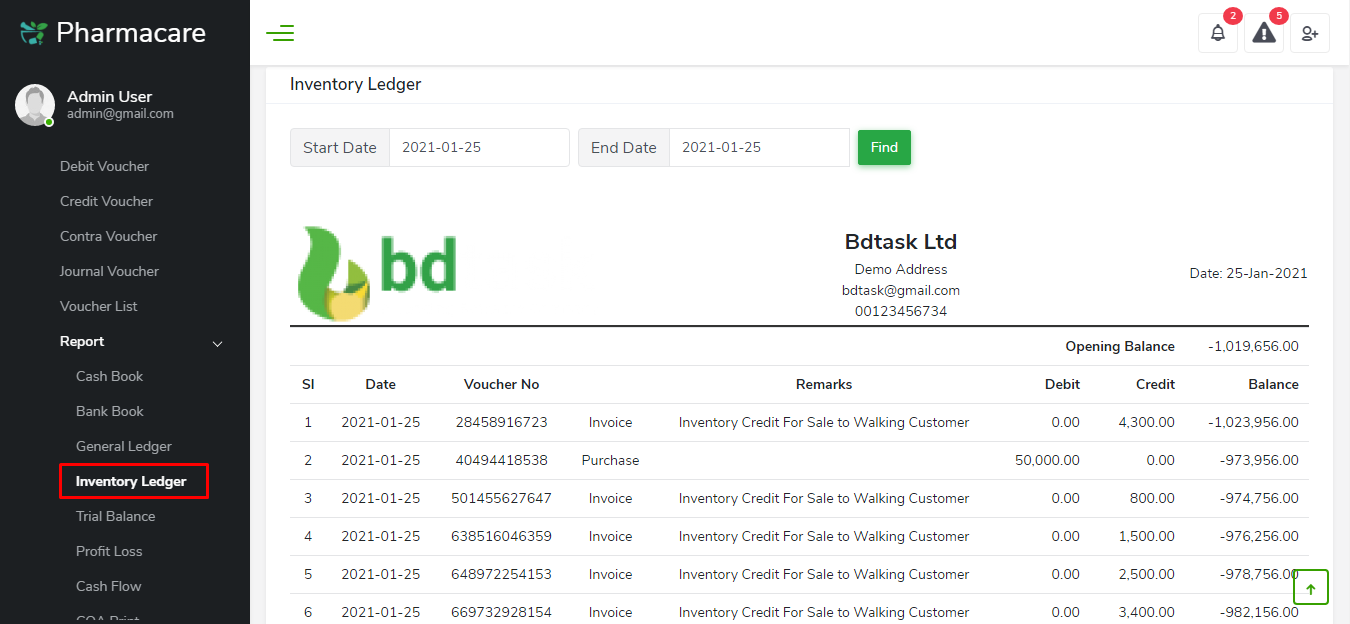Toggle the sidebar with the hamburger icon

pyautogui.click(x=280, y=32)
